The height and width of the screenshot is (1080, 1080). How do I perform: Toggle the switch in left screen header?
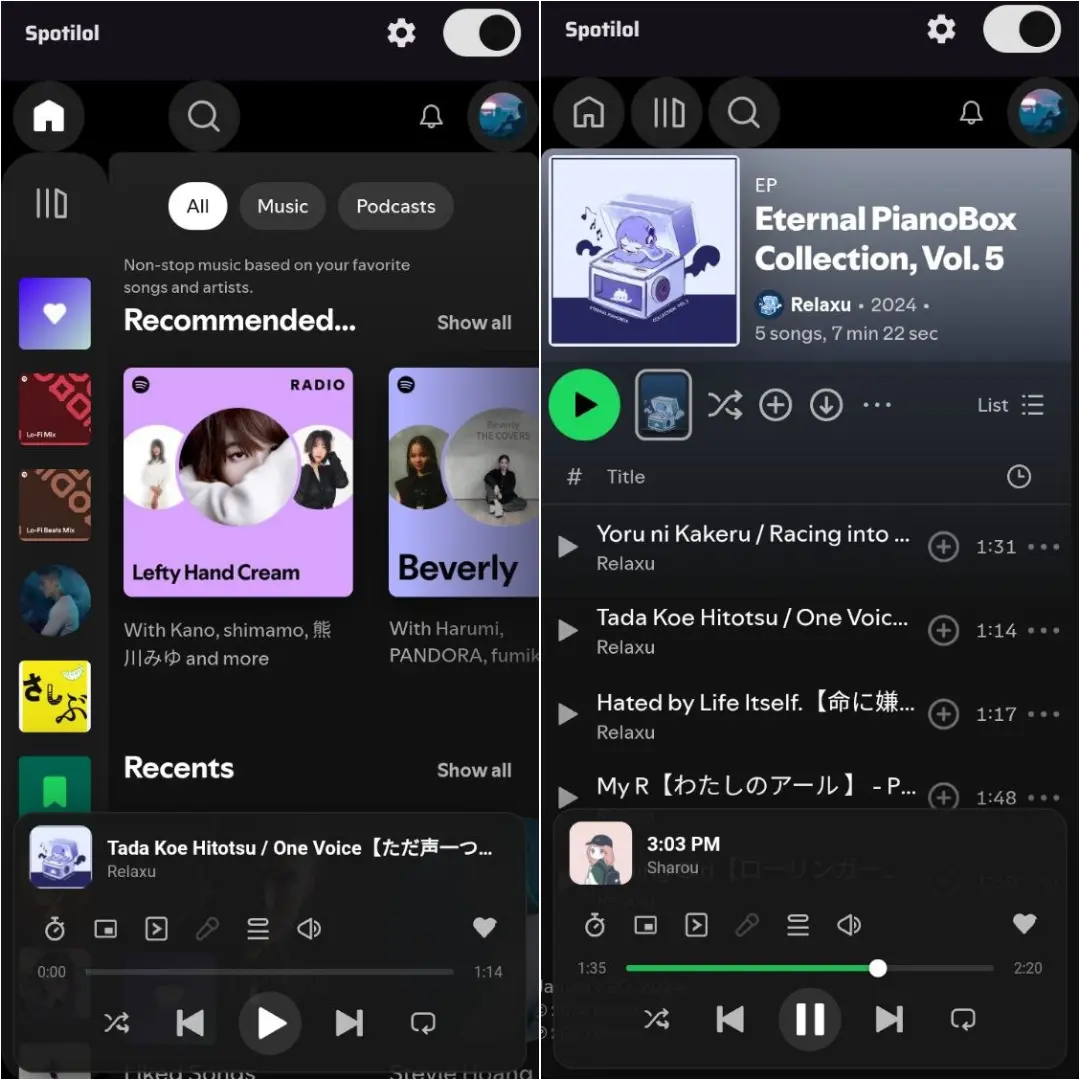(x=481, y=32)
